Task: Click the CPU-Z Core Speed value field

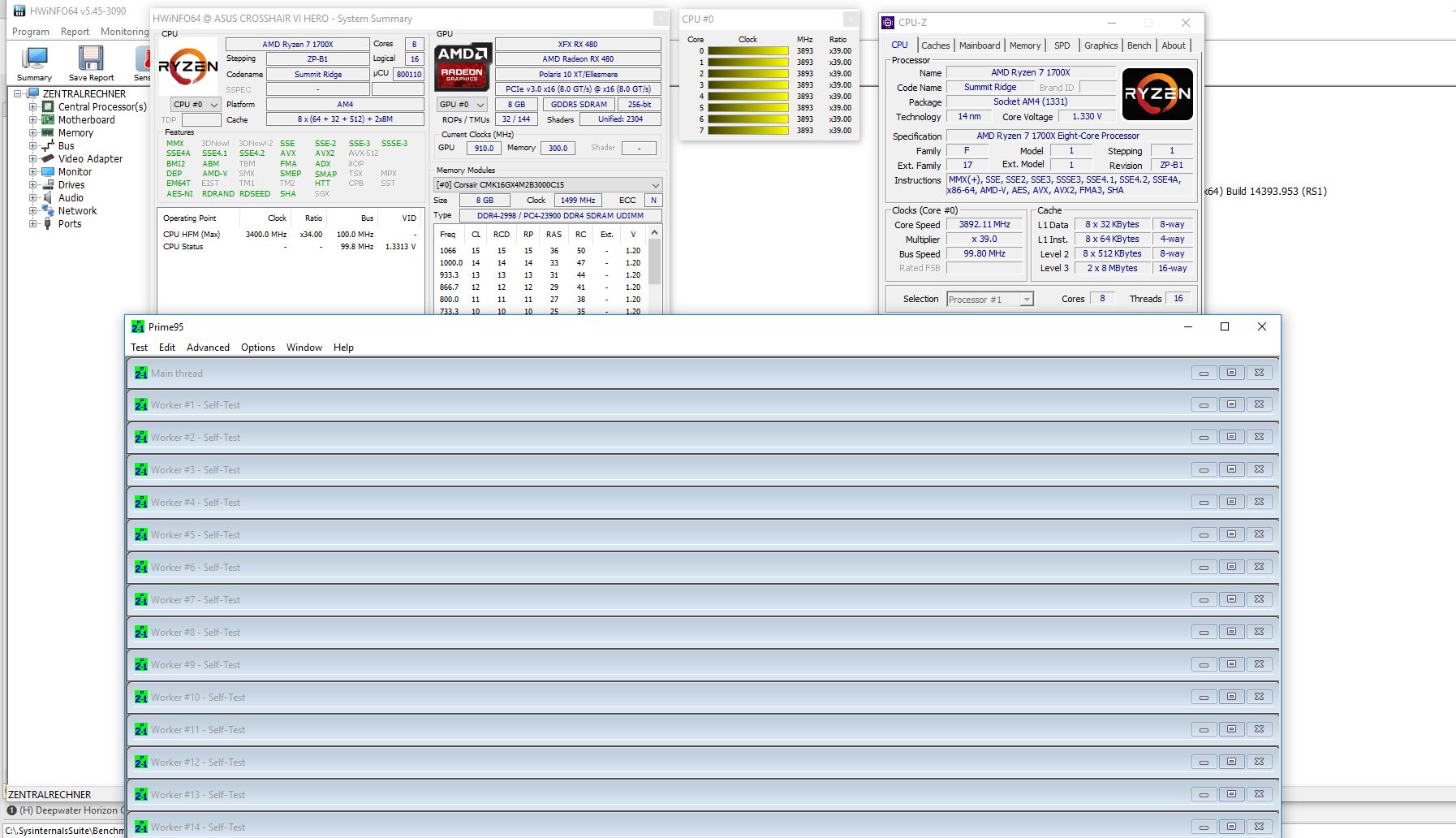Action: coord(984,224)
